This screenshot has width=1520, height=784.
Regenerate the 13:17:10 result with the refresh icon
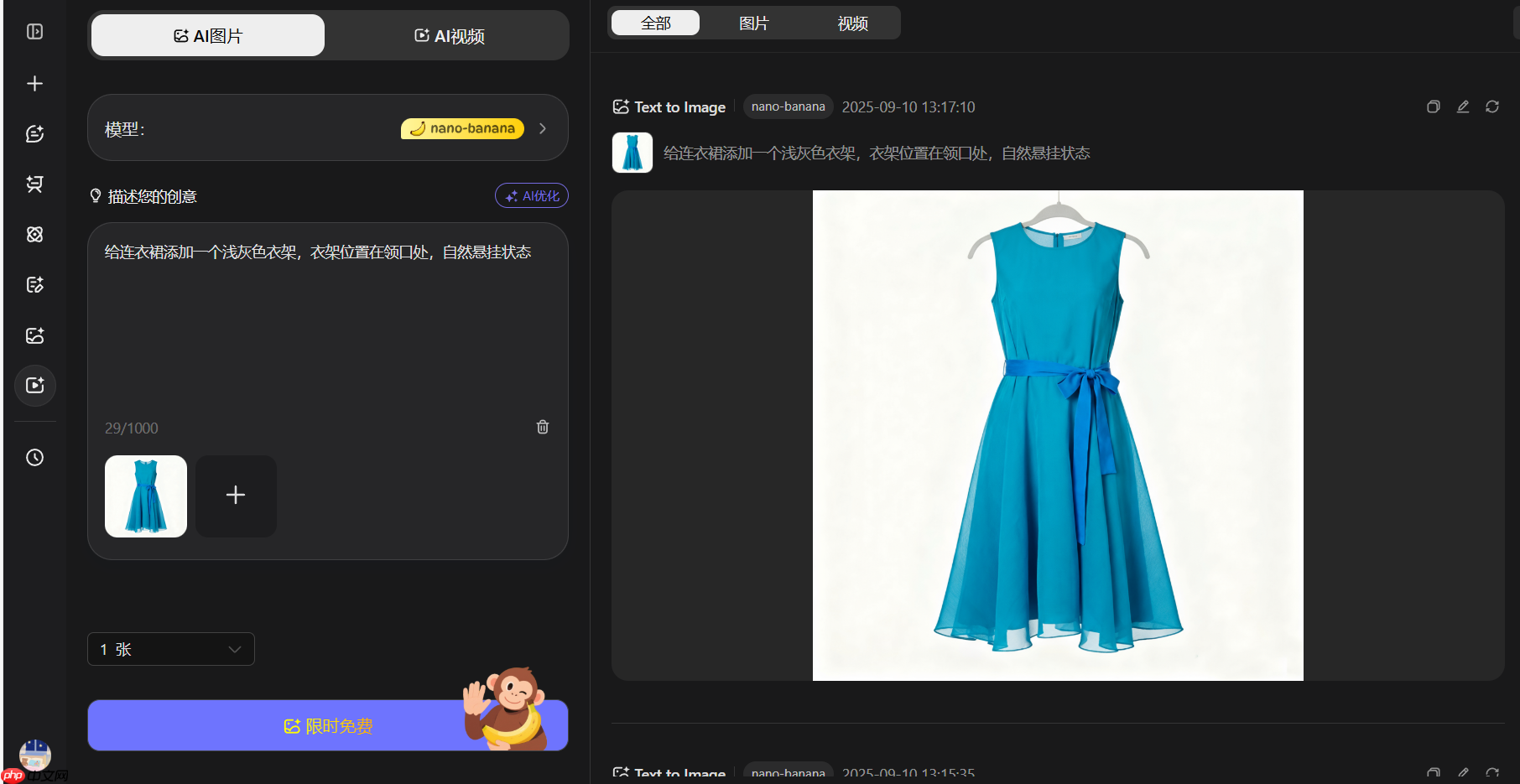(x=1492, y=106)
